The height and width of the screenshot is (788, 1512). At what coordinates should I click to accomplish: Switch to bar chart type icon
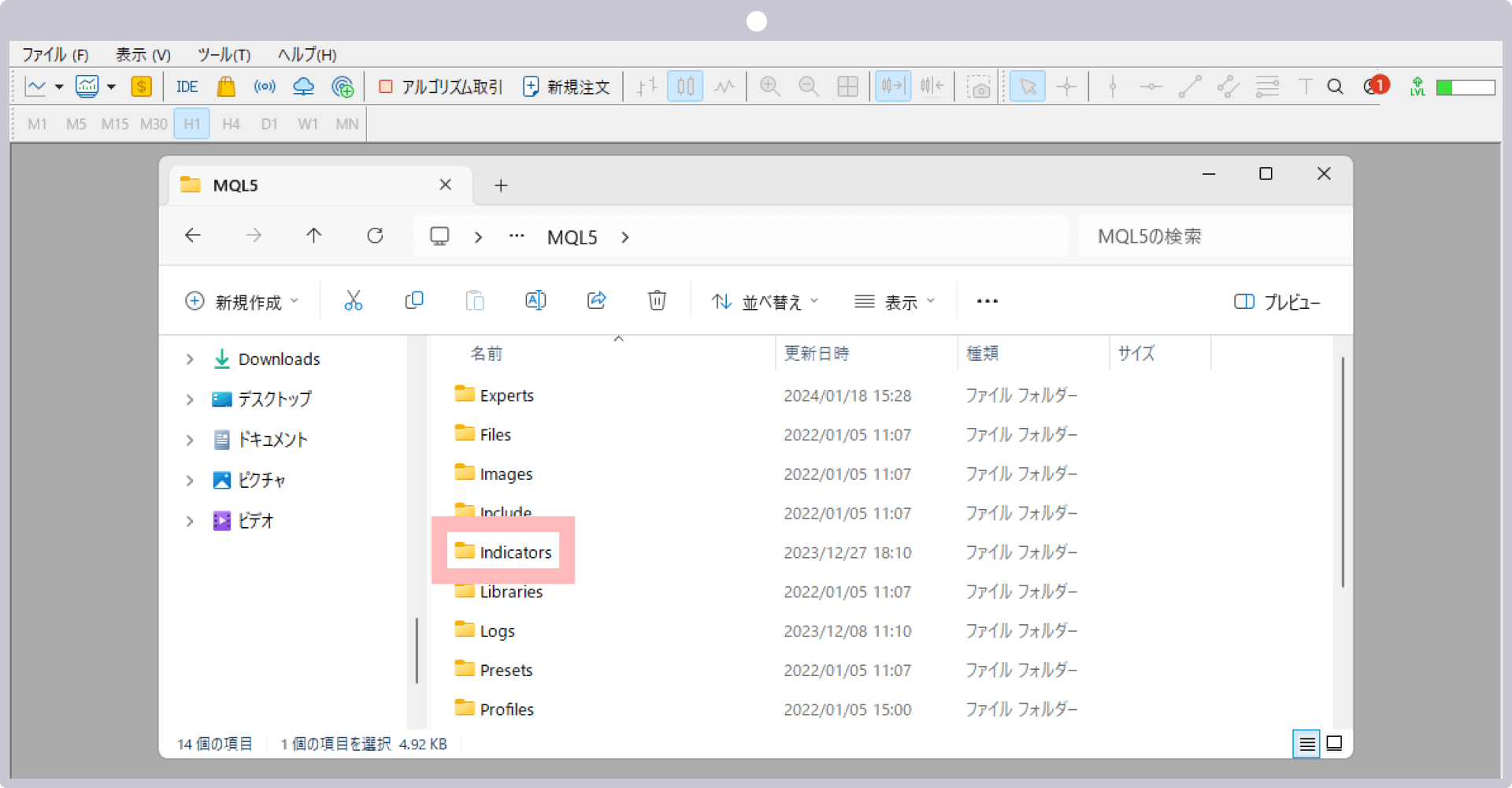tap(647, 87)
